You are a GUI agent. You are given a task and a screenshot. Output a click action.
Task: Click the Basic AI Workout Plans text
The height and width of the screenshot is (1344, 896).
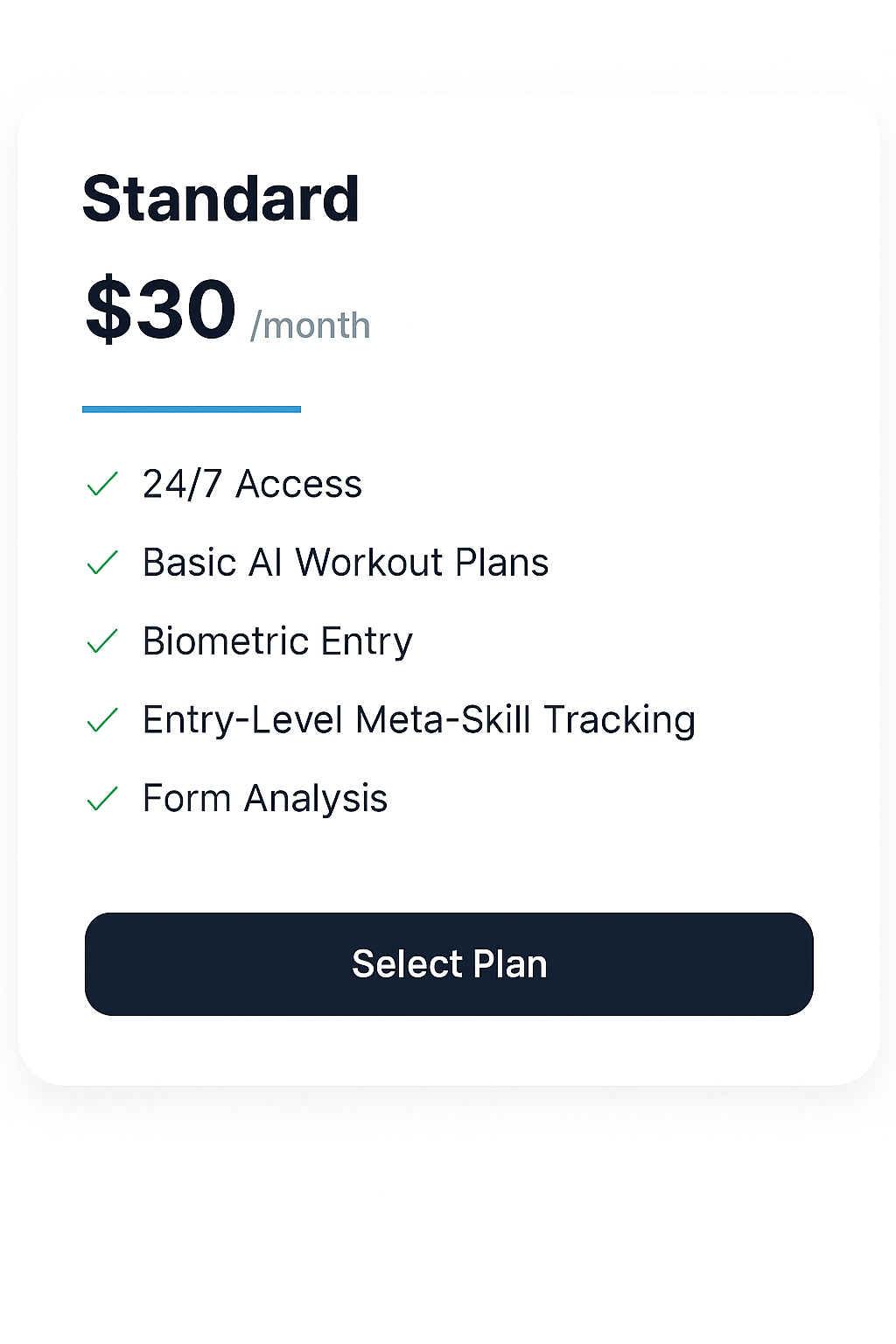pyautogui.click(x=346, y=563)
